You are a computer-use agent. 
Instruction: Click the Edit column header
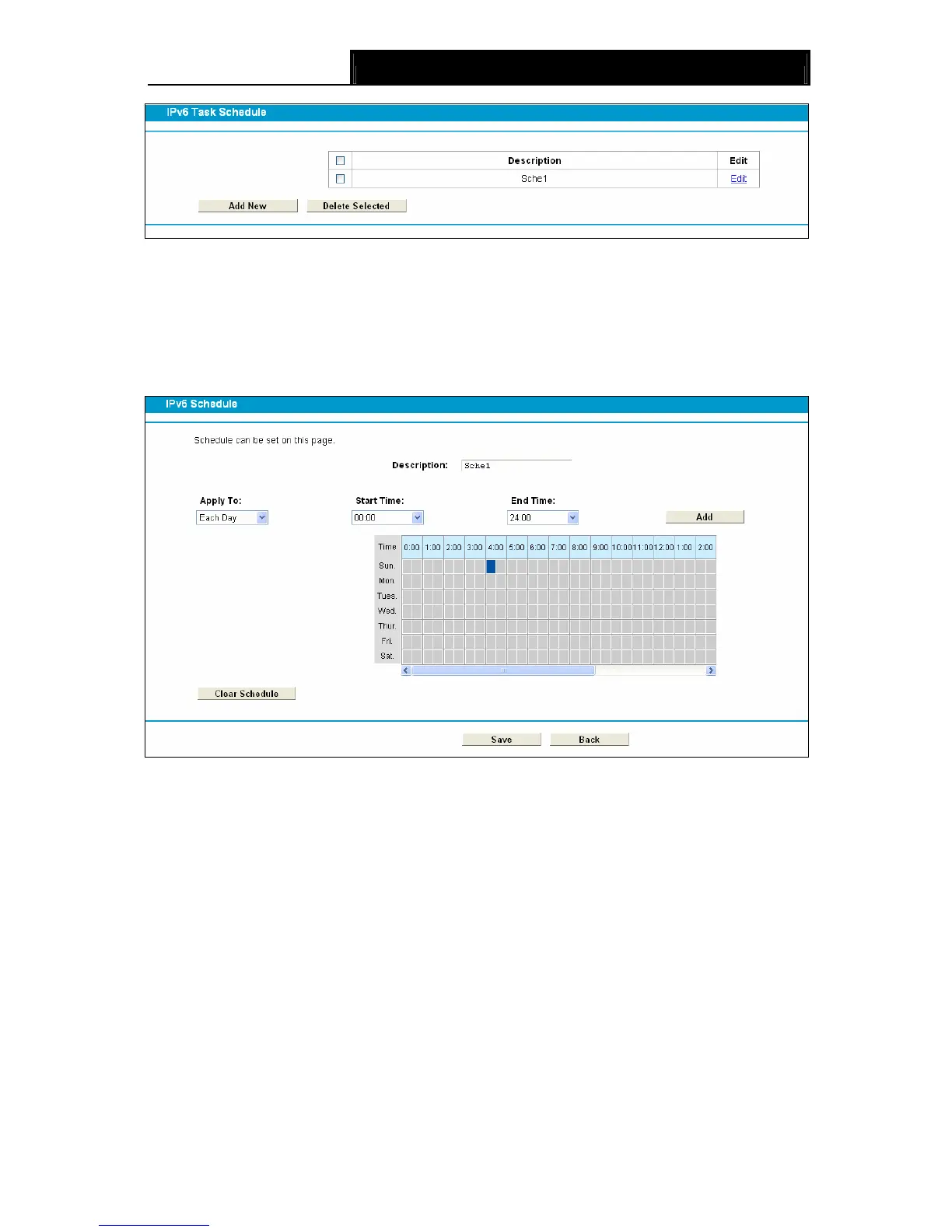(738, 161)
